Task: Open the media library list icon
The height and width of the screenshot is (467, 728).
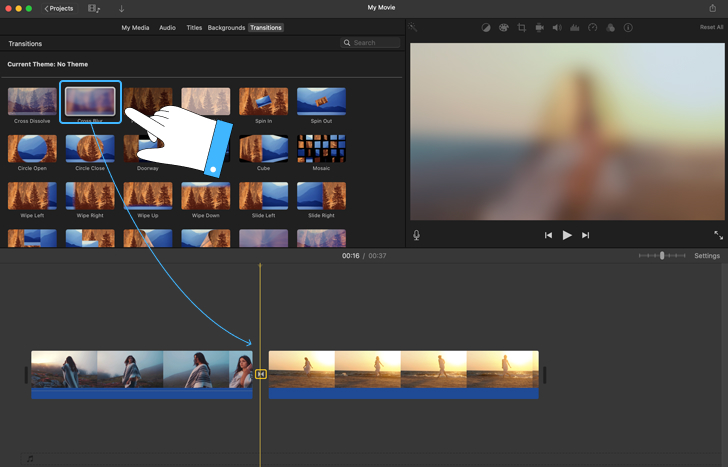Action: 94,8
